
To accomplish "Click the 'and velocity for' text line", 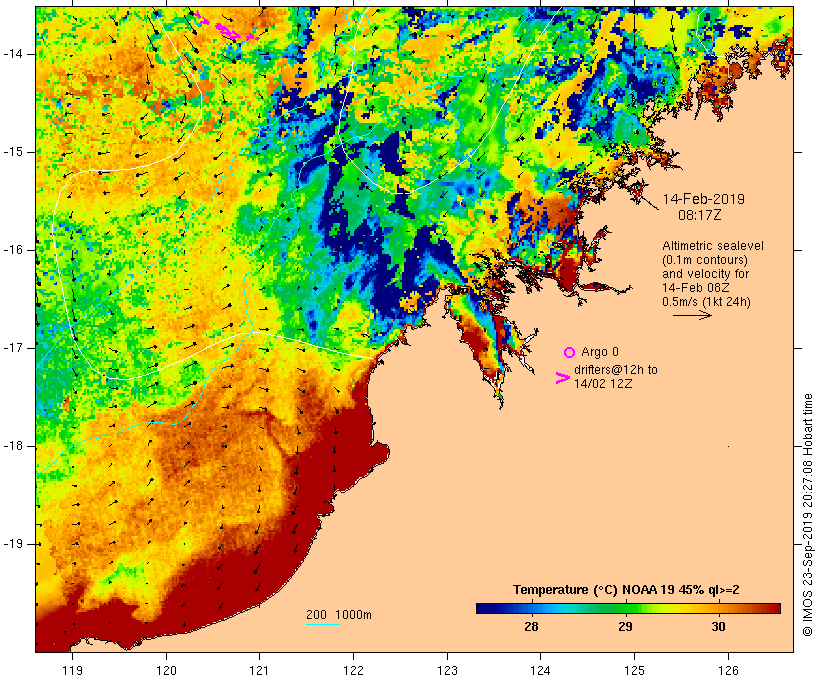I will tap(705, 274).
